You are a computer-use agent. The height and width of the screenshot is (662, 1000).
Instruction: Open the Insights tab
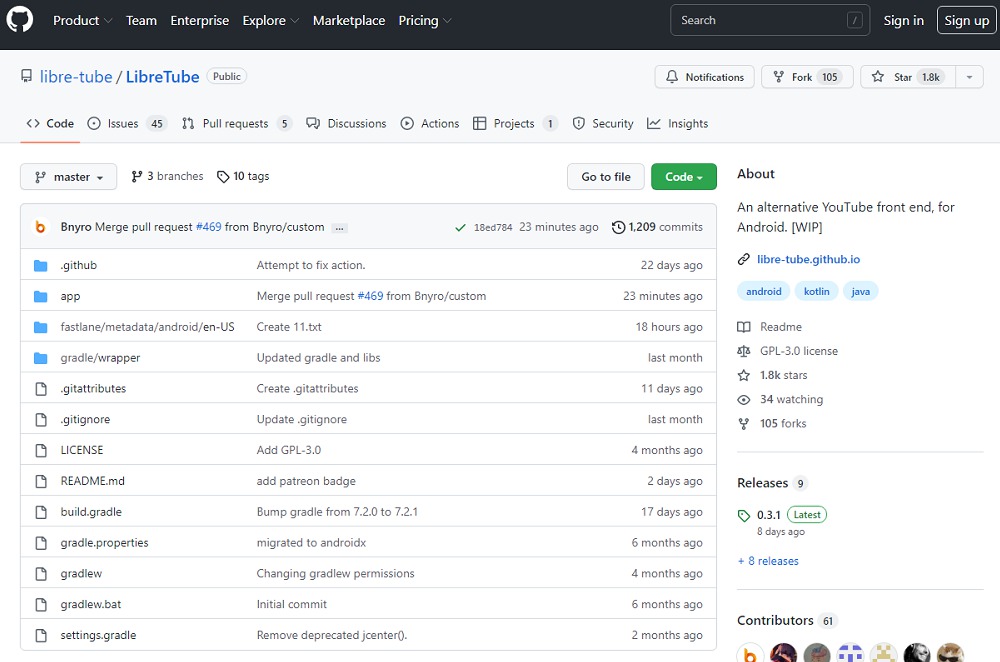point(677,124)
